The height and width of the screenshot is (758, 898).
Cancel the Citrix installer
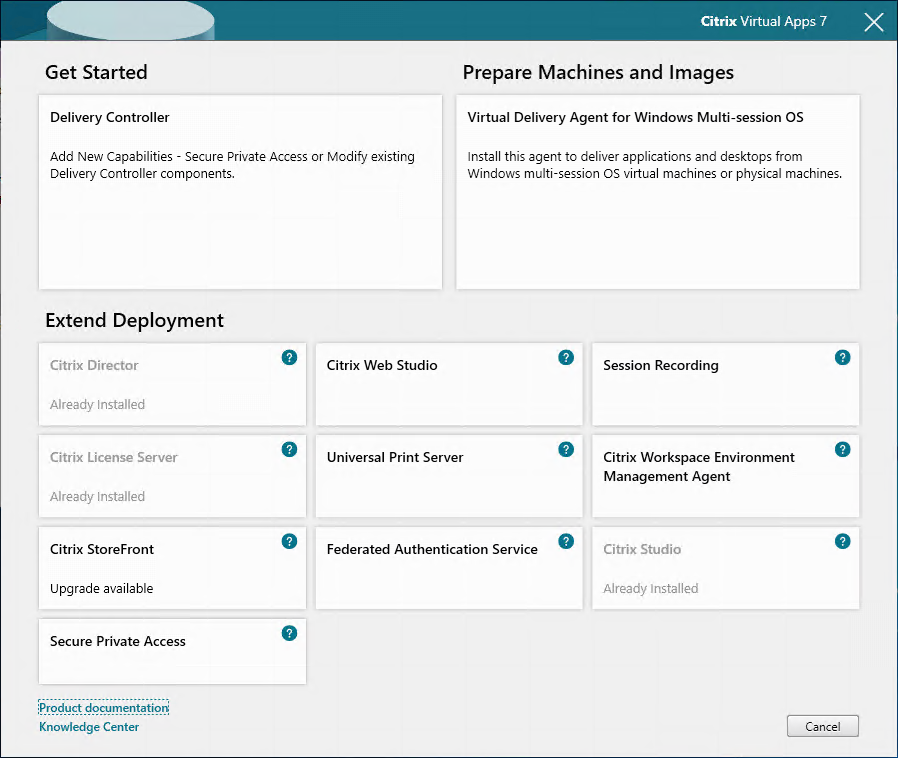822,726
